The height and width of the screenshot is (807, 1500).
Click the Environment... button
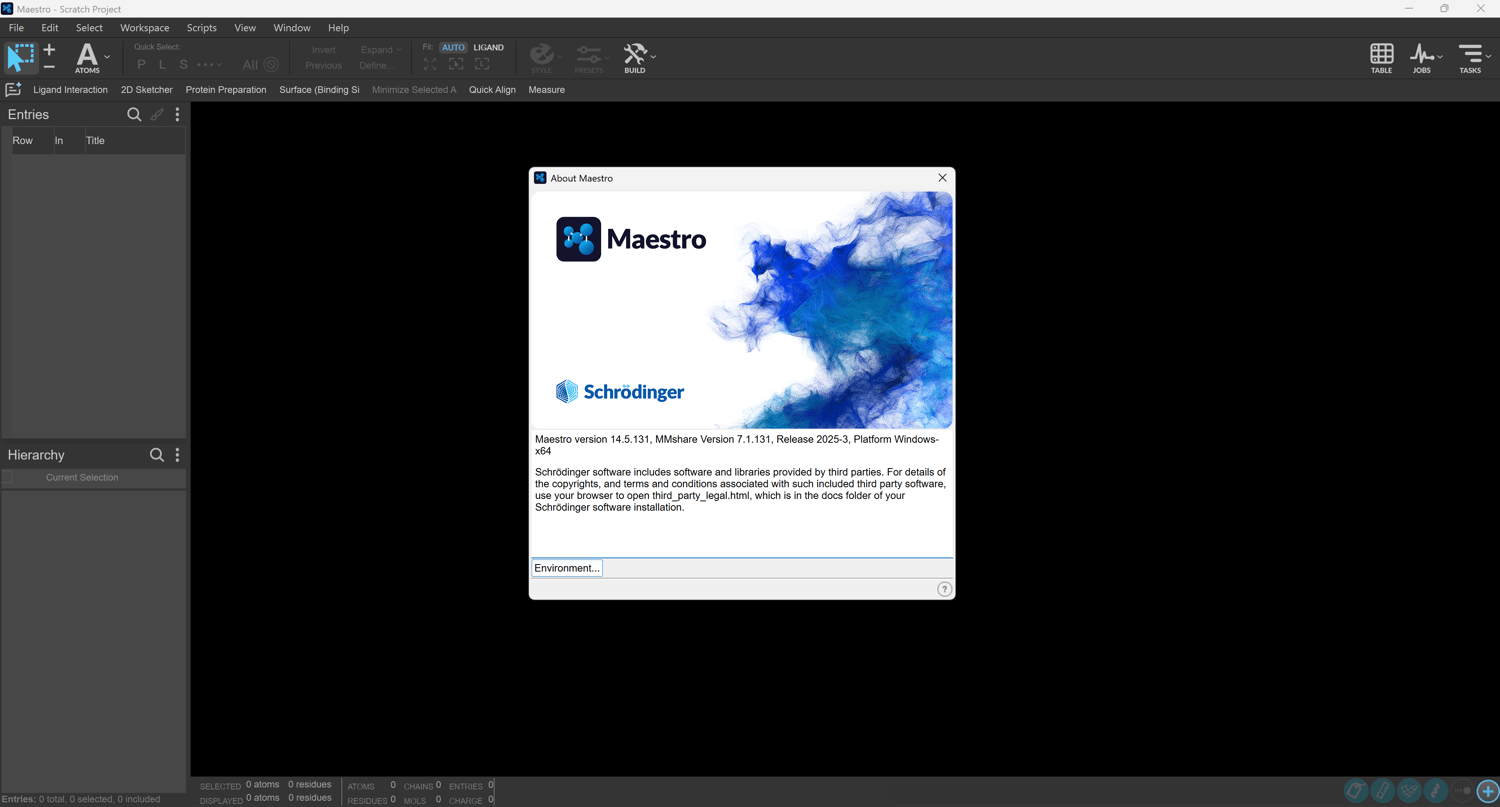pos(567,568)
